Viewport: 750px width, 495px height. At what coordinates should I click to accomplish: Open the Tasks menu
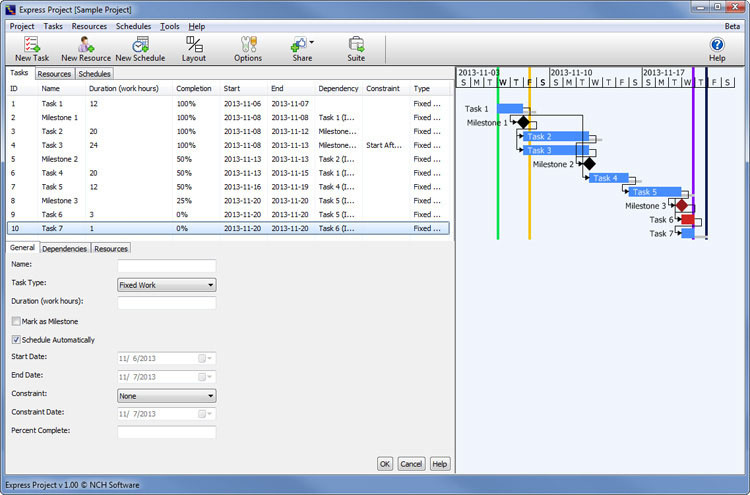click(x=53, y=26)
